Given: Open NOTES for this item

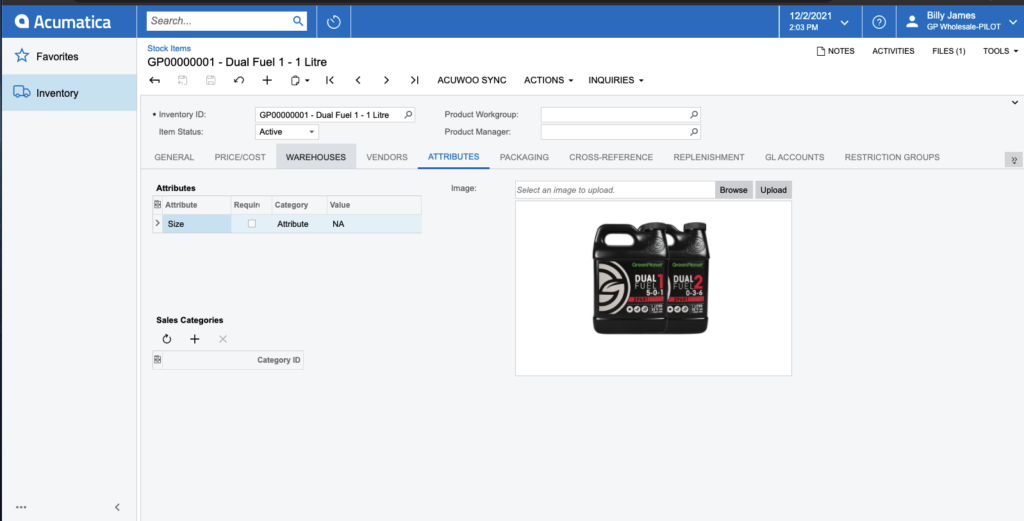Looking at the screenshot, I should pos(835,51).
